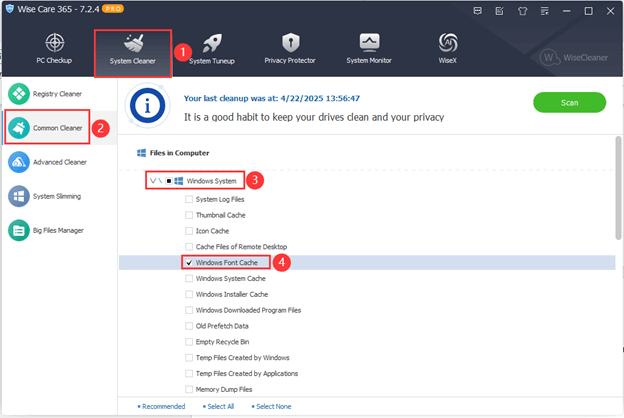The image size is (624, 418).
Task: Check Windows Downloaded Program Files checkbox
Action: click(x=189, y=310)
